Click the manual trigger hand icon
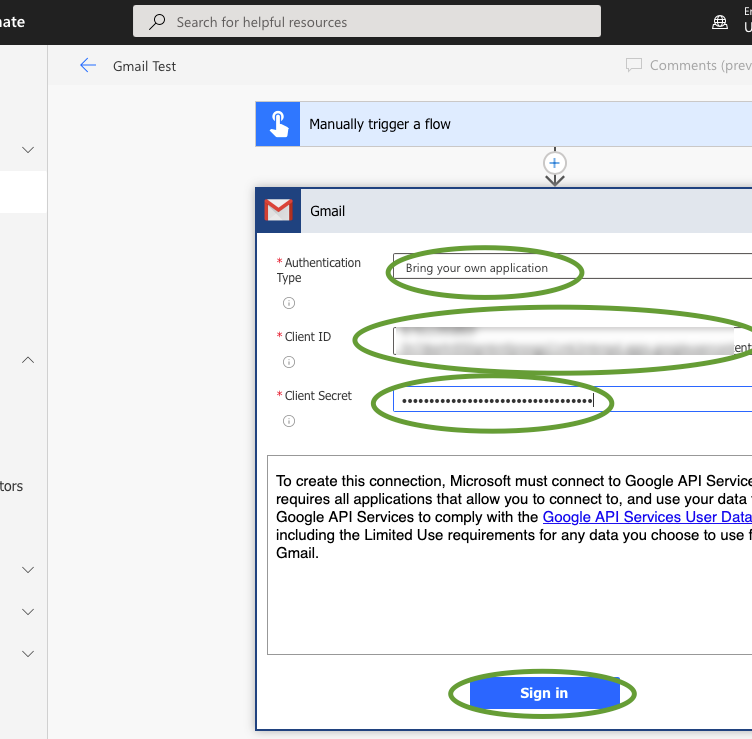752x739 pixels. pos(278,124)
